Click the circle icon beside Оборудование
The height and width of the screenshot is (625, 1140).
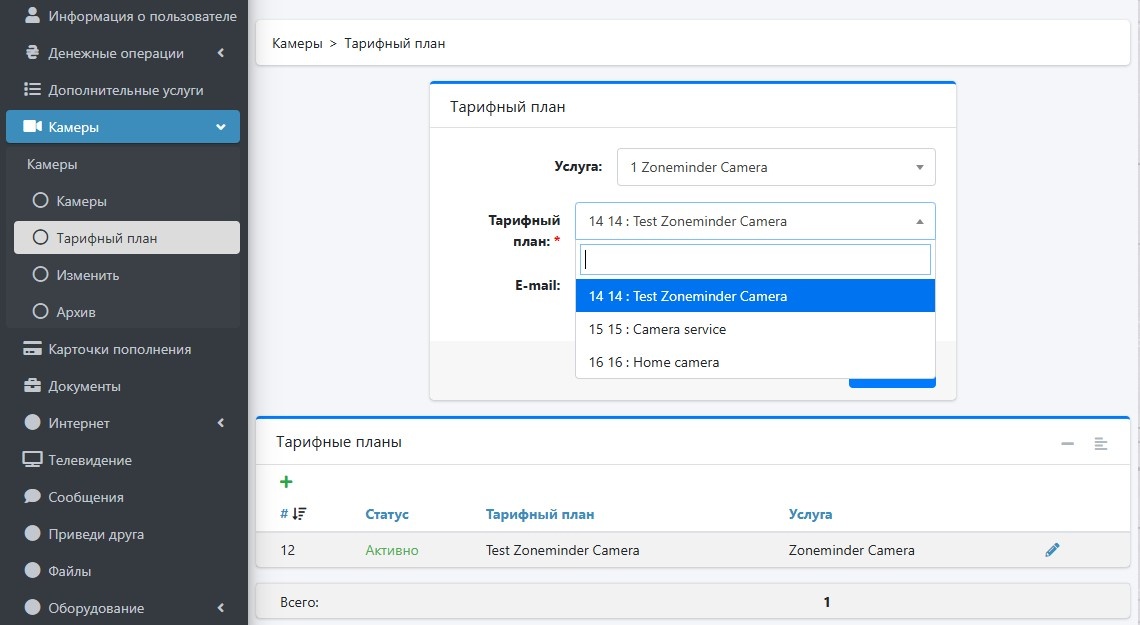pyautogui.click(x=32, y=608)
